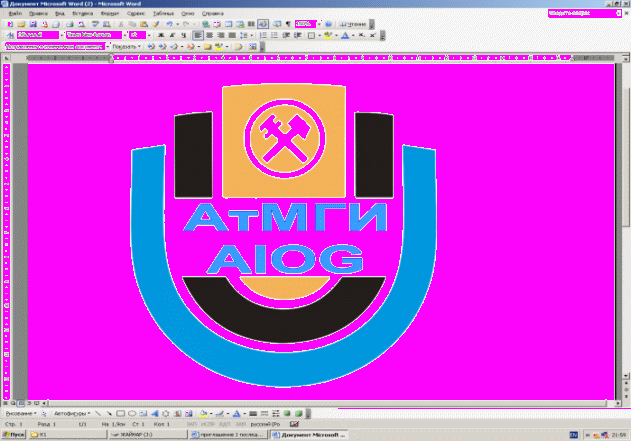Image resolution: width=631 pixels, height=441 pixels.
Task: Open the Файл menu
Action: click(14, 13)
